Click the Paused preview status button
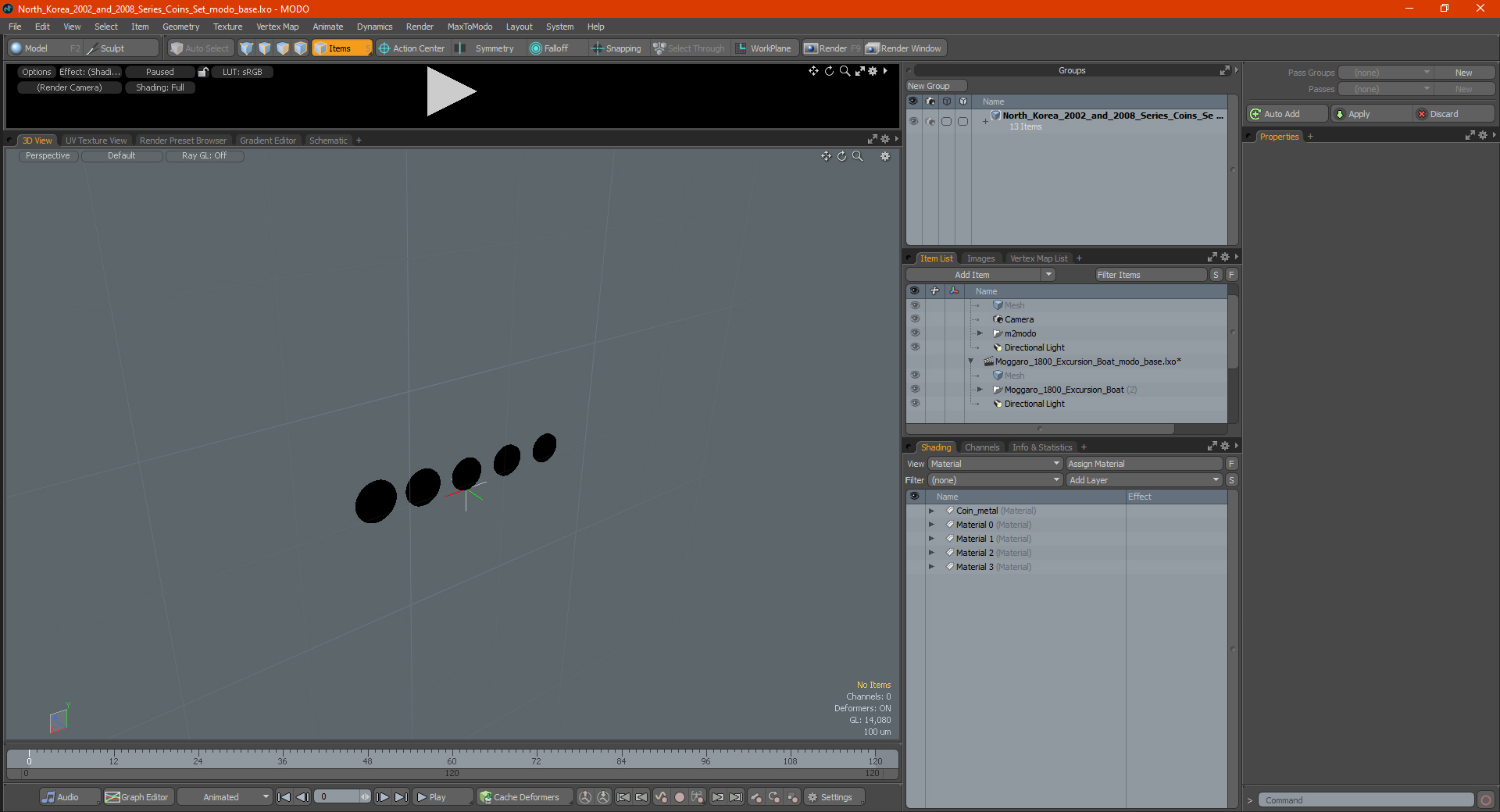This screenshot has height=812, width=1500. [x=160, y=72]
